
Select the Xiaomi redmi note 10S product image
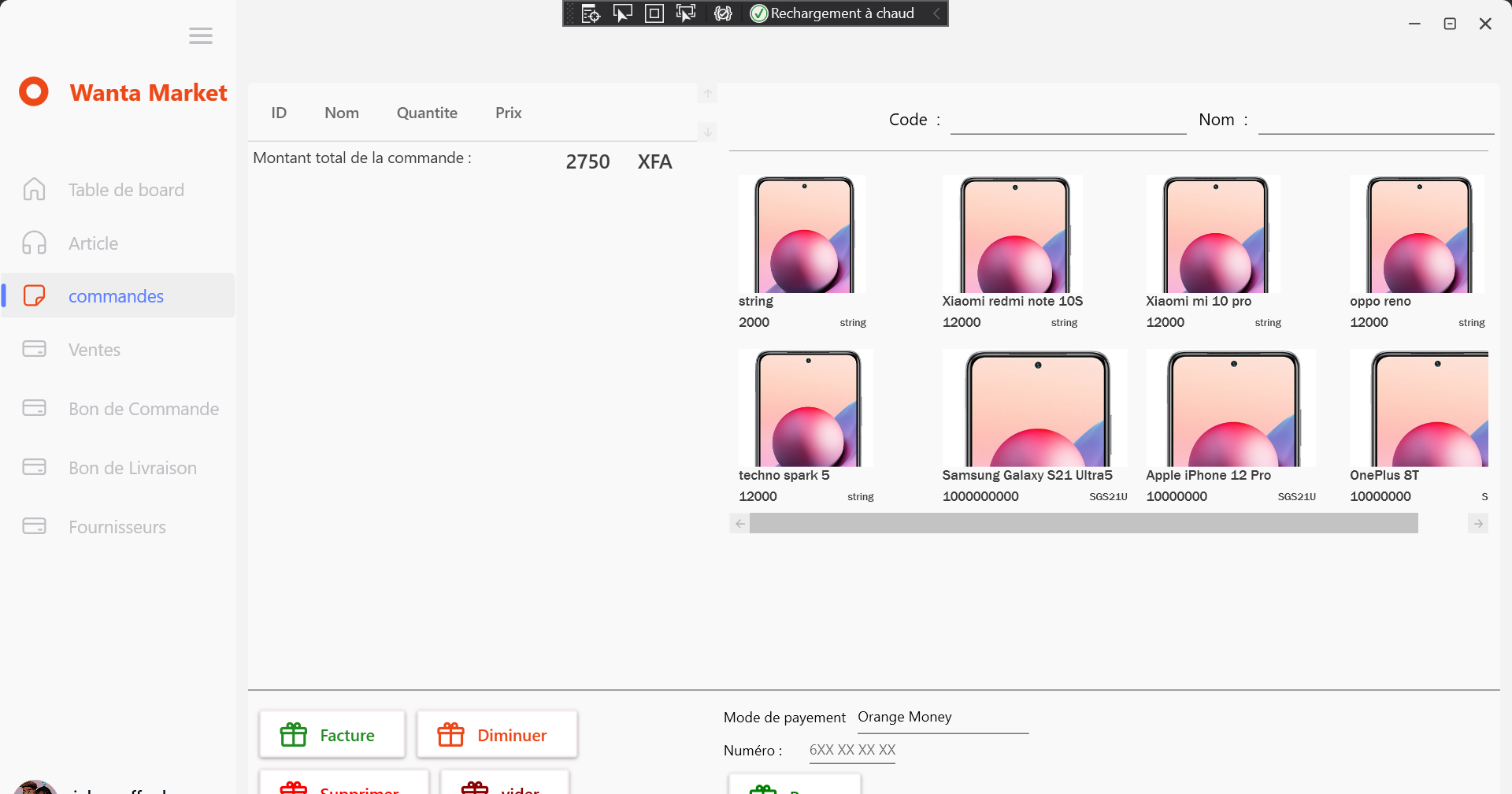tap(1013, 234)
